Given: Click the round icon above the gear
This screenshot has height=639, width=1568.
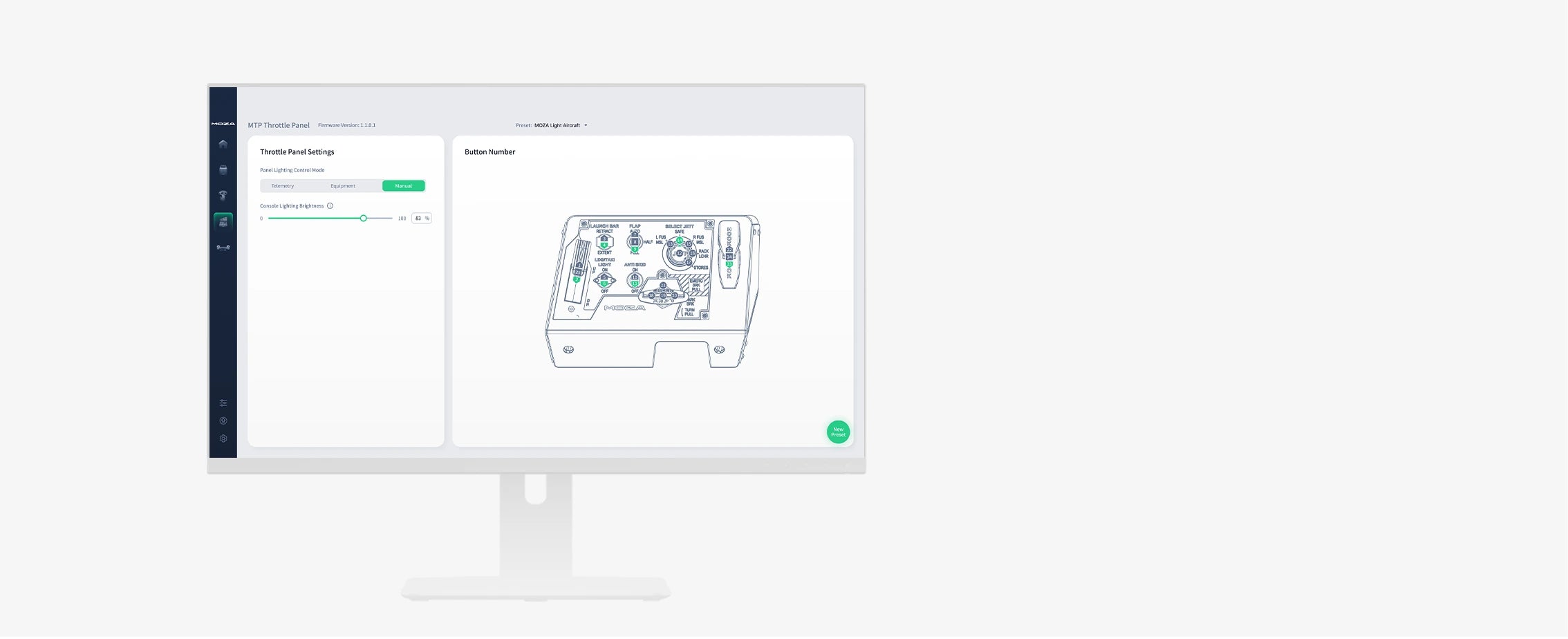Looking at the screenshot, I should 223,421.
